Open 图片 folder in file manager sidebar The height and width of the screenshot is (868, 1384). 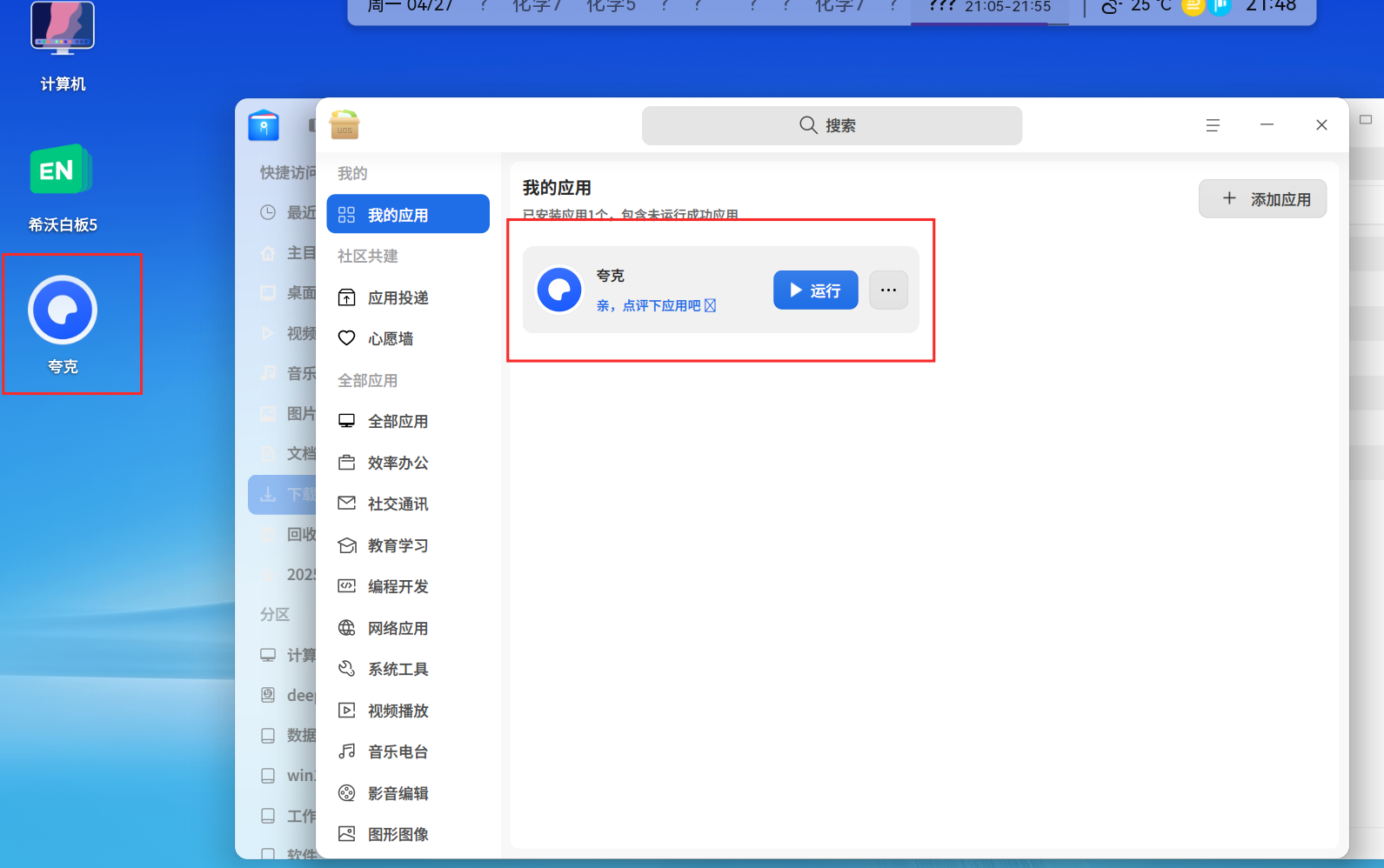tap(282, 413)
